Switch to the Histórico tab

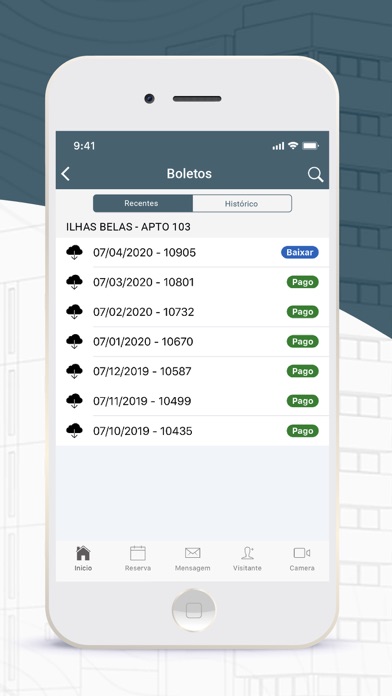[x=242, y=204]
